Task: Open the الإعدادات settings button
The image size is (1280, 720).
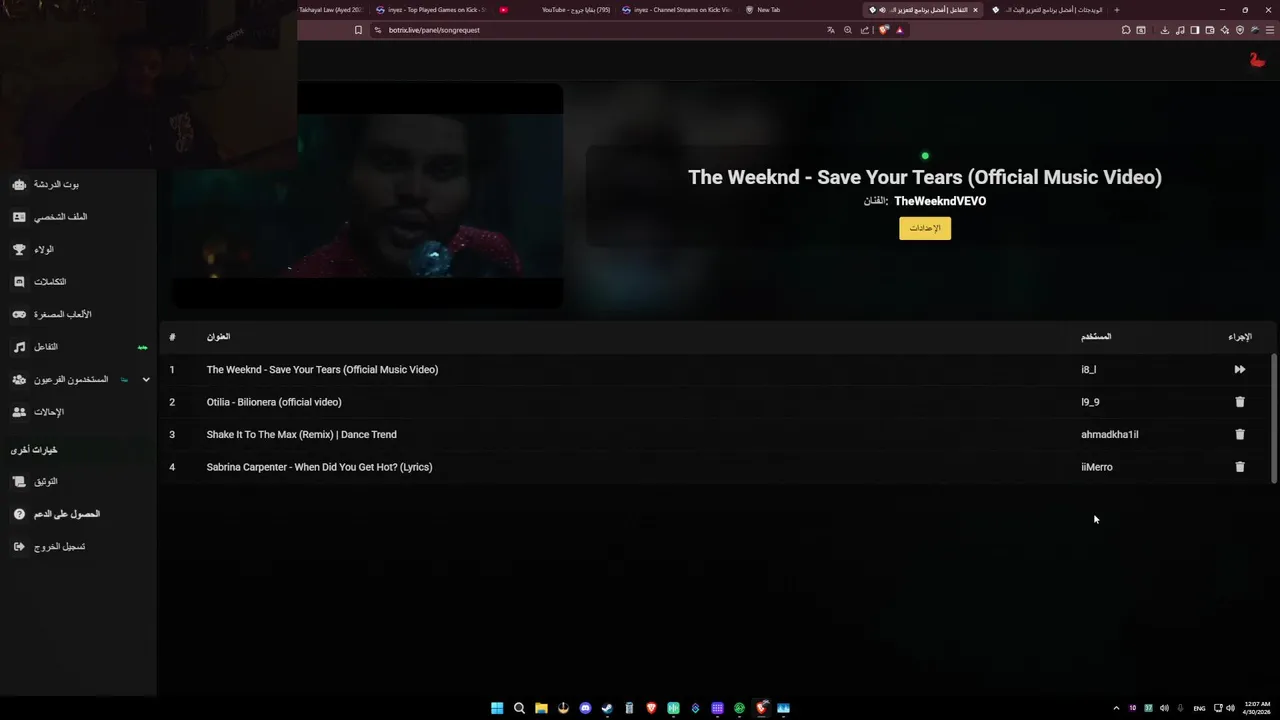Action: 925,228
